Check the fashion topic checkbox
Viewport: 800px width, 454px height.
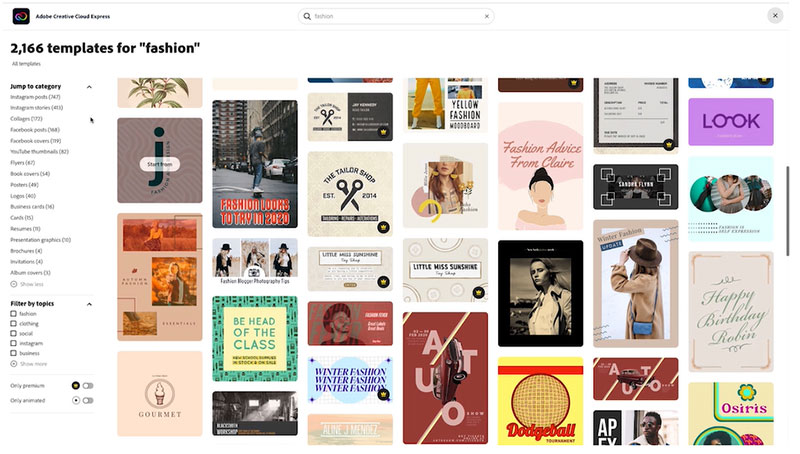(14, 315)
